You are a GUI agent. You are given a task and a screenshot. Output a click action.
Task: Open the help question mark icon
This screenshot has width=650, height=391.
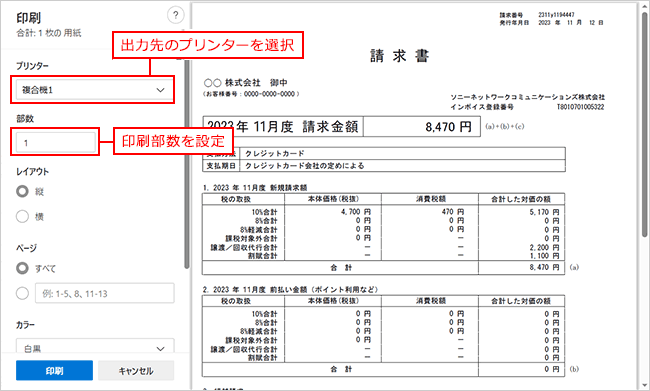(176, 15)
